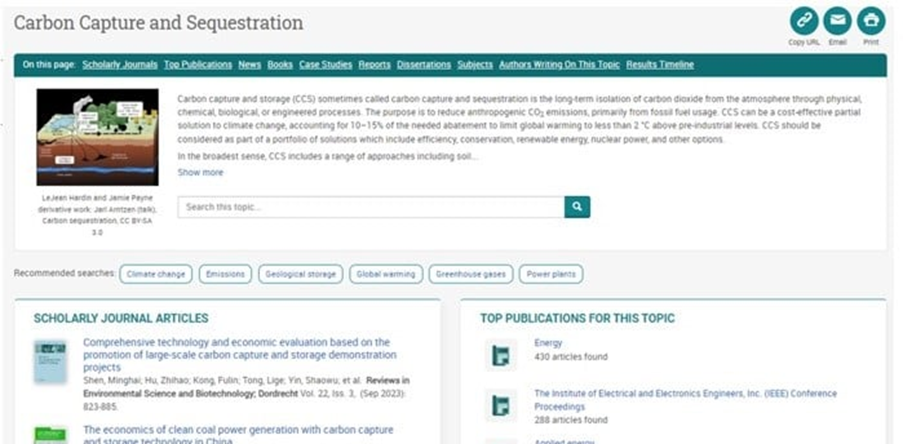
Task: Pick the Power plants recommended search
Action: click(x=551, y=274)
